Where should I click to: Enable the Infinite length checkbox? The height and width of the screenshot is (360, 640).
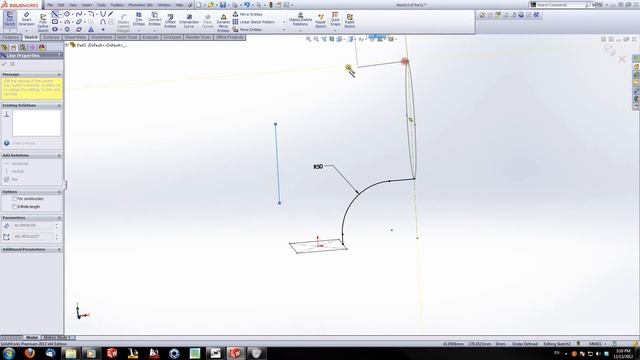pyautogui.click(x=15, y=207)
